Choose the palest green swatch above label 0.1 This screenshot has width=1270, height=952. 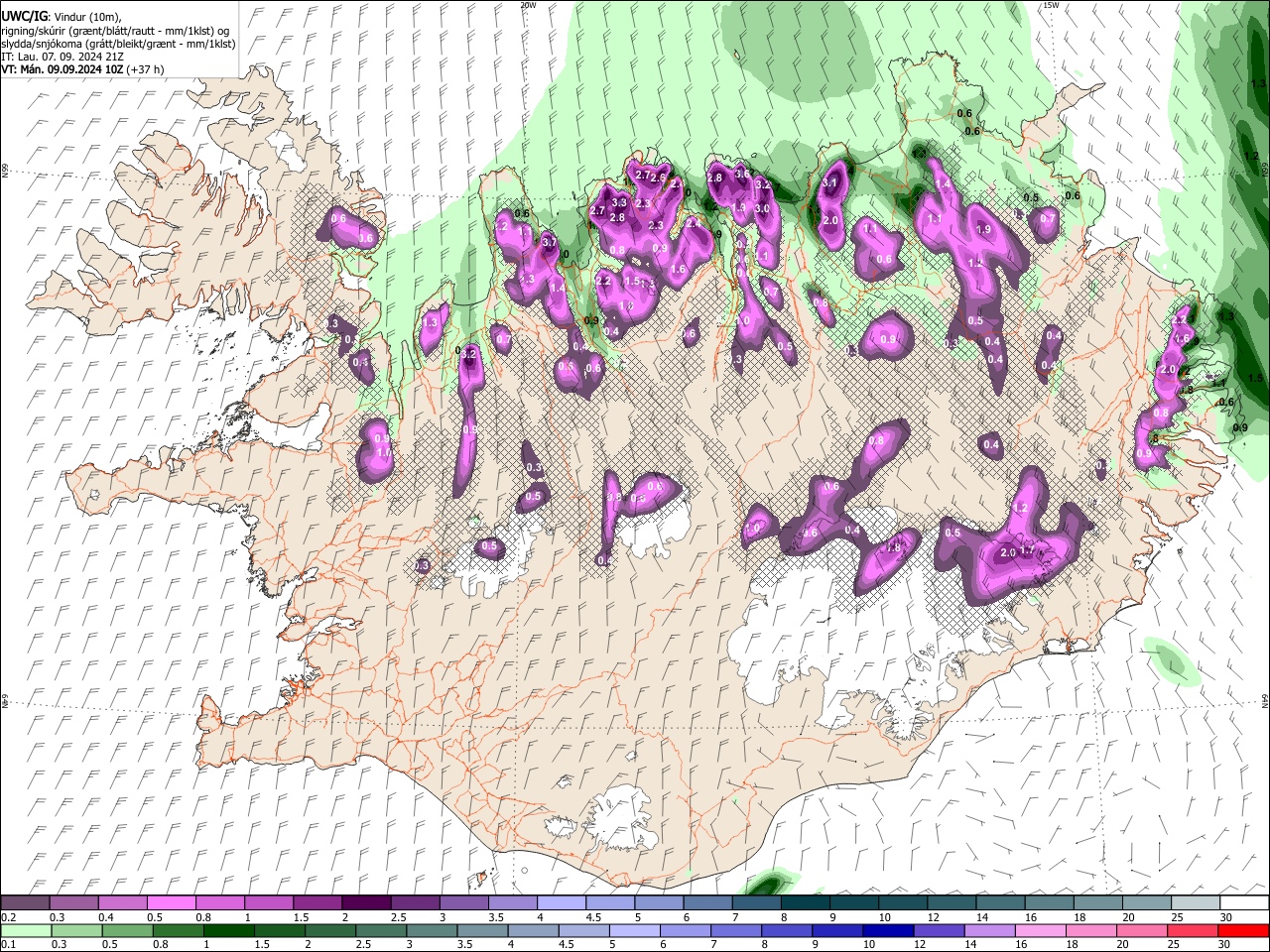[25, 930]
